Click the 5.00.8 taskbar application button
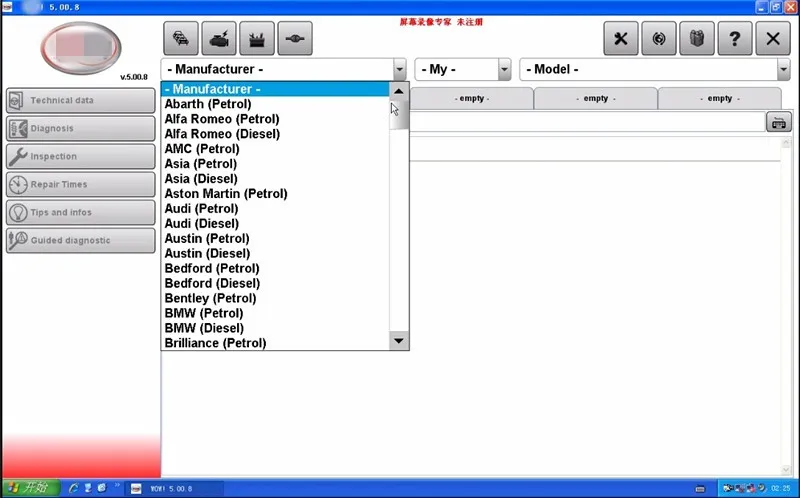 tap(173, 489)
